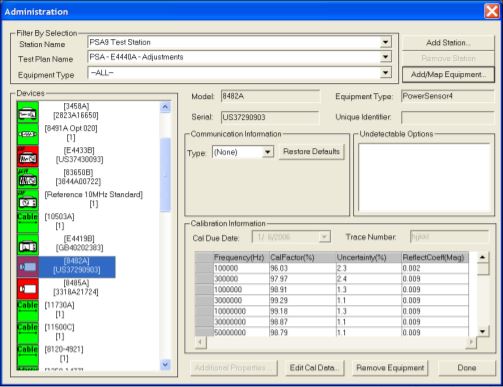
Task: Click Restore Defaults button
Action: [311, 152]
